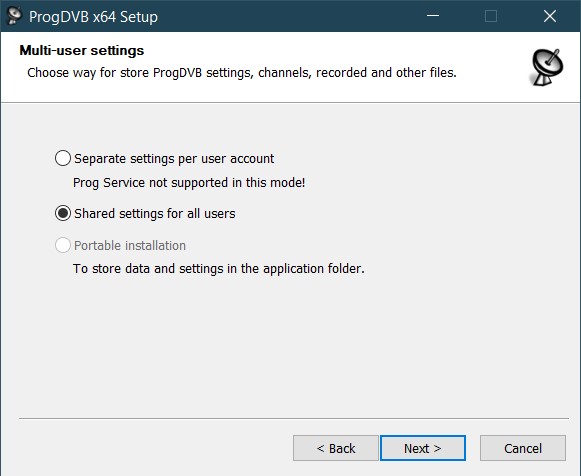Click the Shared settings for all users label

[x=155, y=213]
